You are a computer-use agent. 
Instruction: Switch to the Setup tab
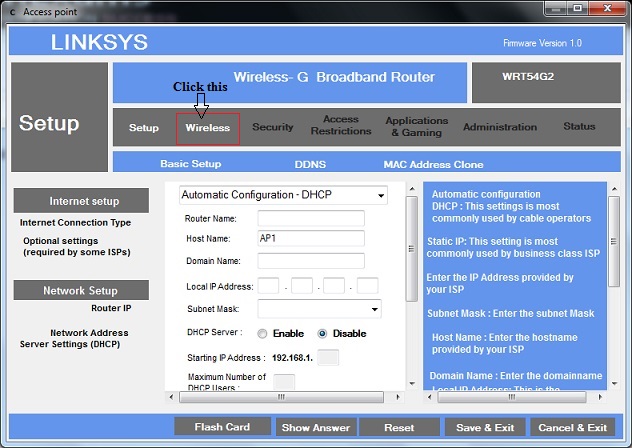(143, 128)
